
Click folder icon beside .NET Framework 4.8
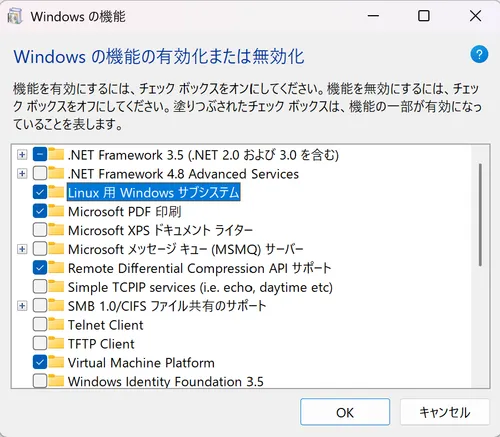(56, 173)
